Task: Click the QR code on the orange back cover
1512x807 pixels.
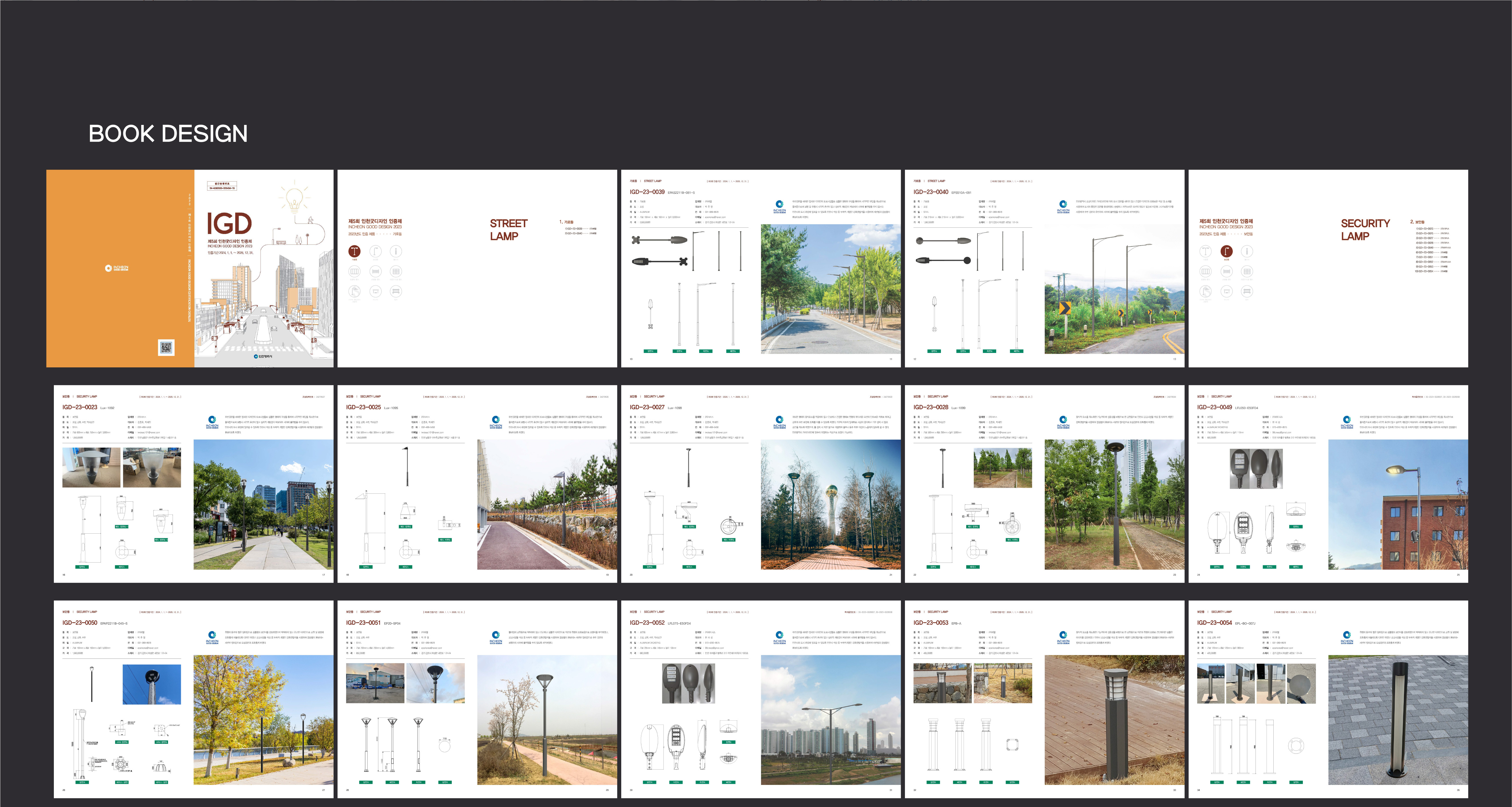Action: click(x=167, y=348)
